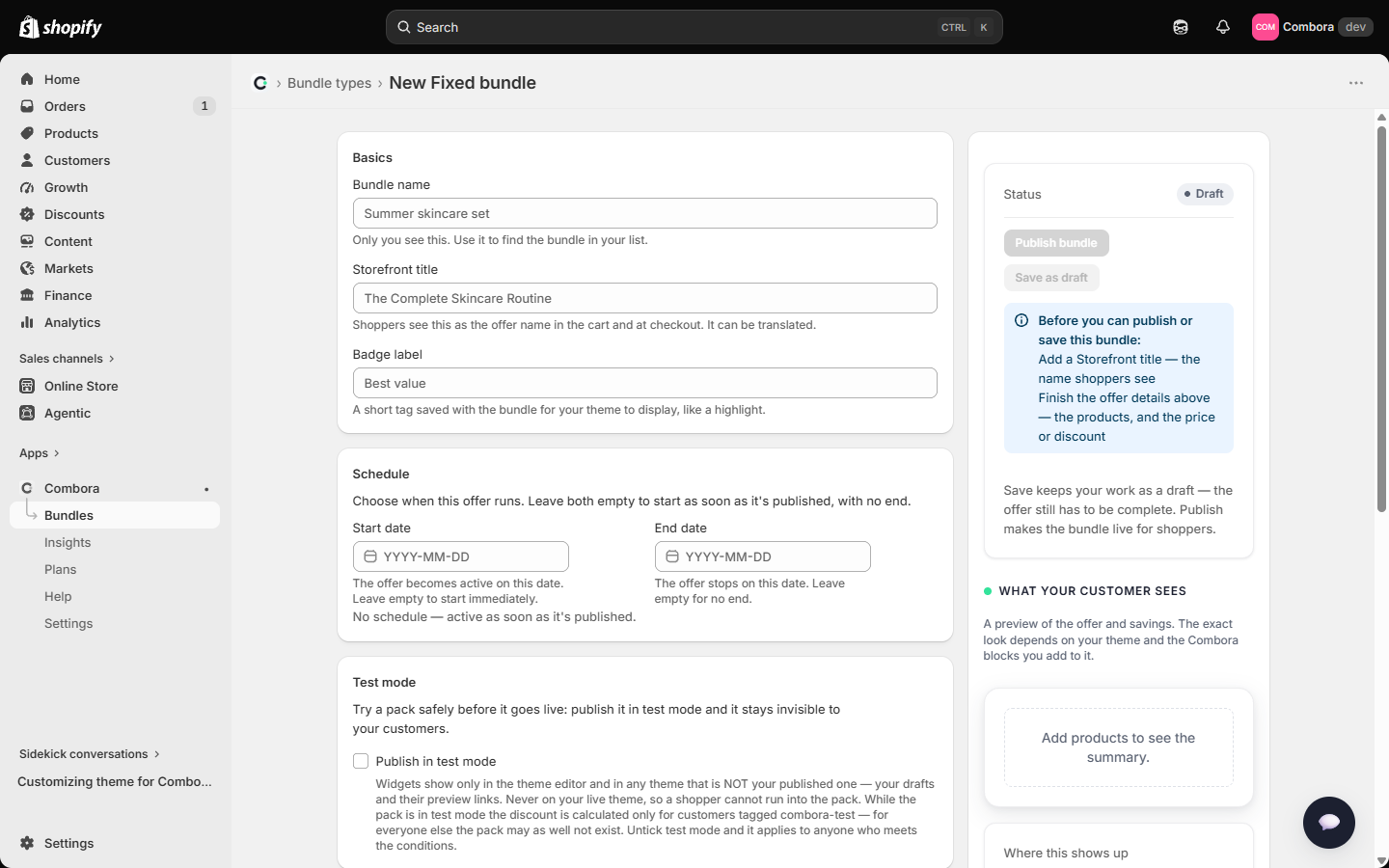Image resolution: width=1389 pixels, height=868 pixels.
Task: Open Insights under Combora
Action: coord(115,542)
